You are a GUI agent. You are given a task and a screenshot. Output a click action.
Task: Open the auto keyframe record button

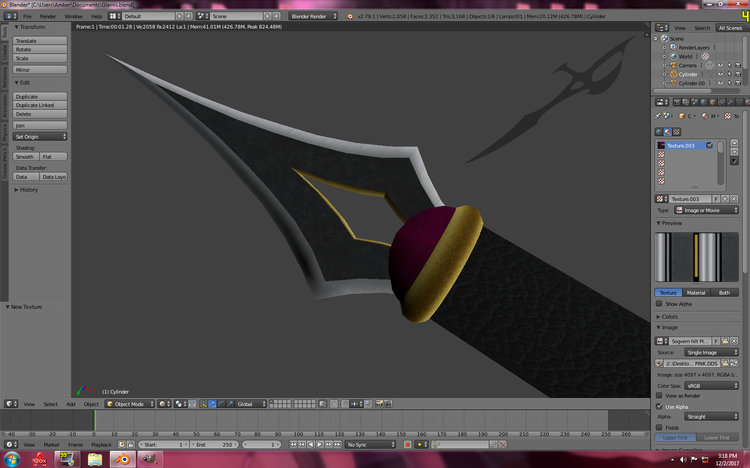click(408, 445)
